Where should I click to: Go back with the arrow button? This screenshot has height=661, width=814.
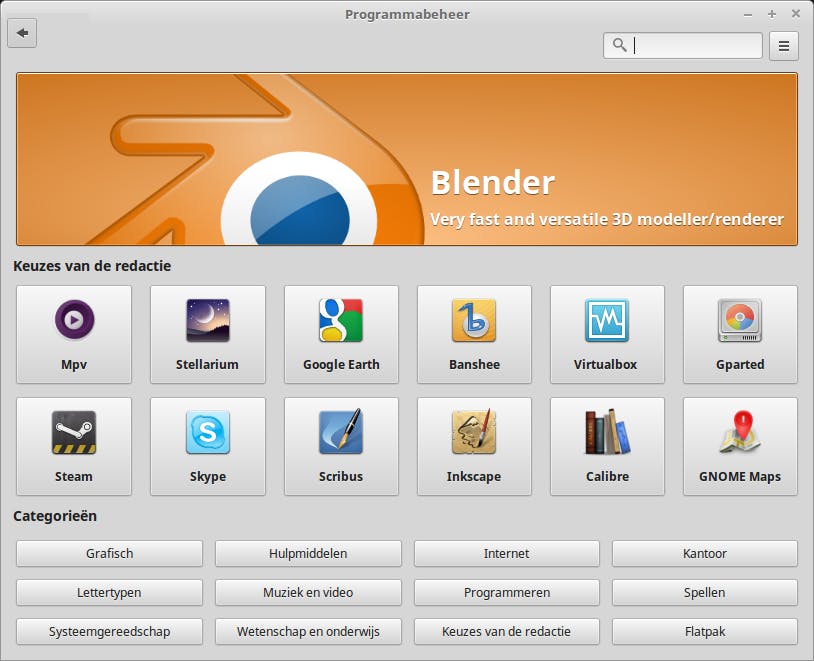(22, 33)
